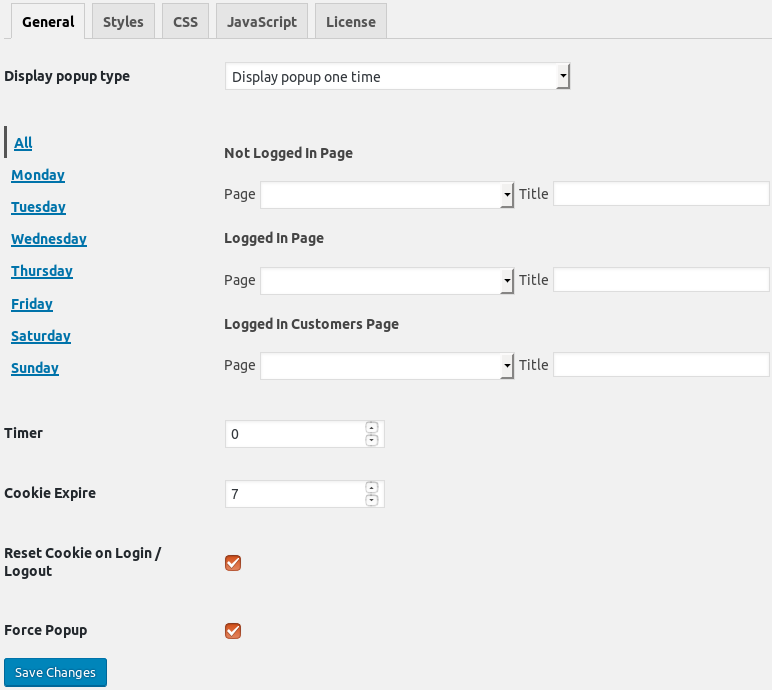The width and height of the screenshot is (772, 690).
Task: Increase Cookie Expire with up arrow
Action: tap(372, 488)
